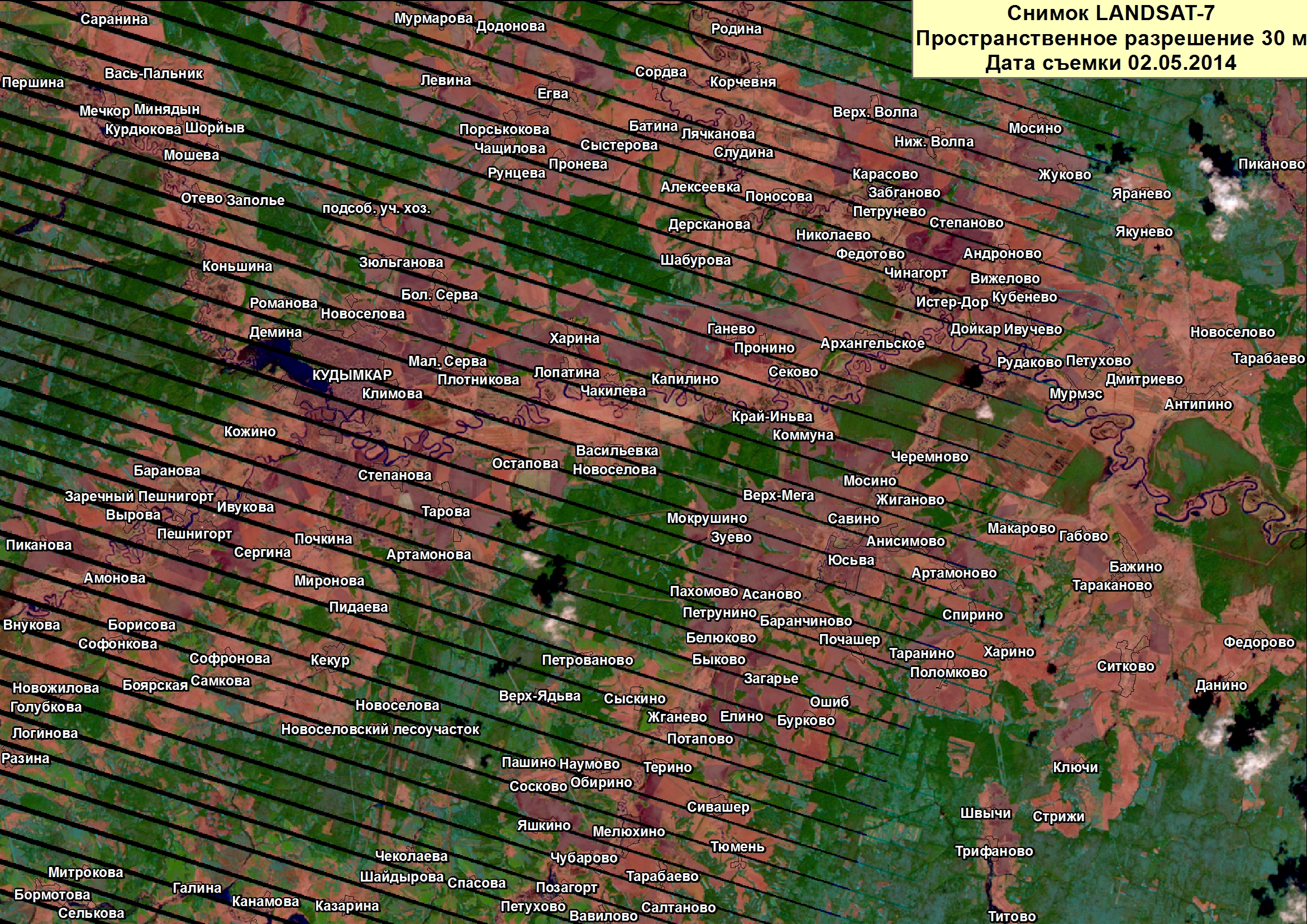Click the Кекур label
The height and width of the screenshot is (924, 1307).
tap(330, 660)
